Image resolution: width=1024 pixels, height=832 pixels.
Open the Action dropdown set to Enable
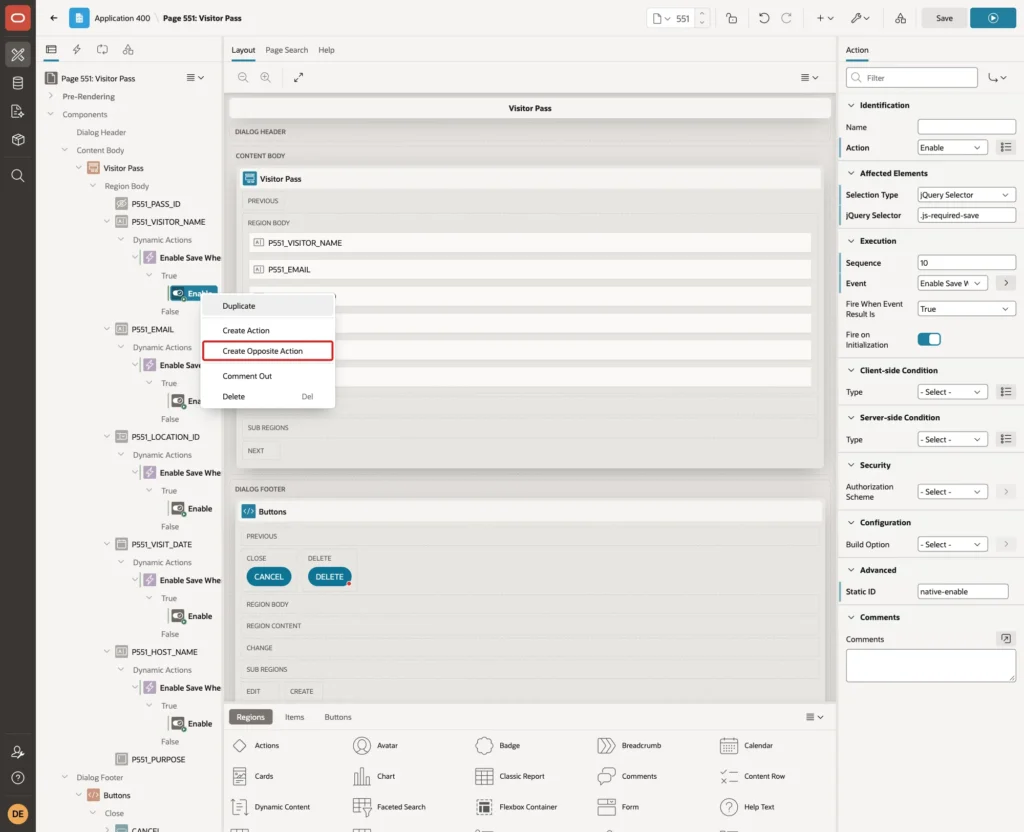coord(952,148)
